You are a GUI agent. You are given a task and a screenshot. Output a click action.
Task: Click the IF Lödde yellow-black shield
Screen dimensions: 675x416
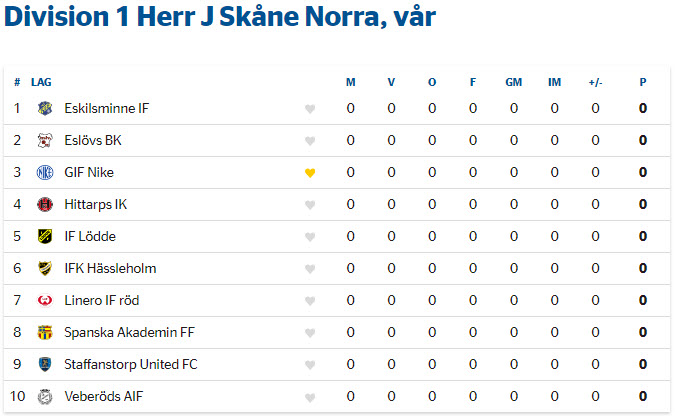point(45,236)
